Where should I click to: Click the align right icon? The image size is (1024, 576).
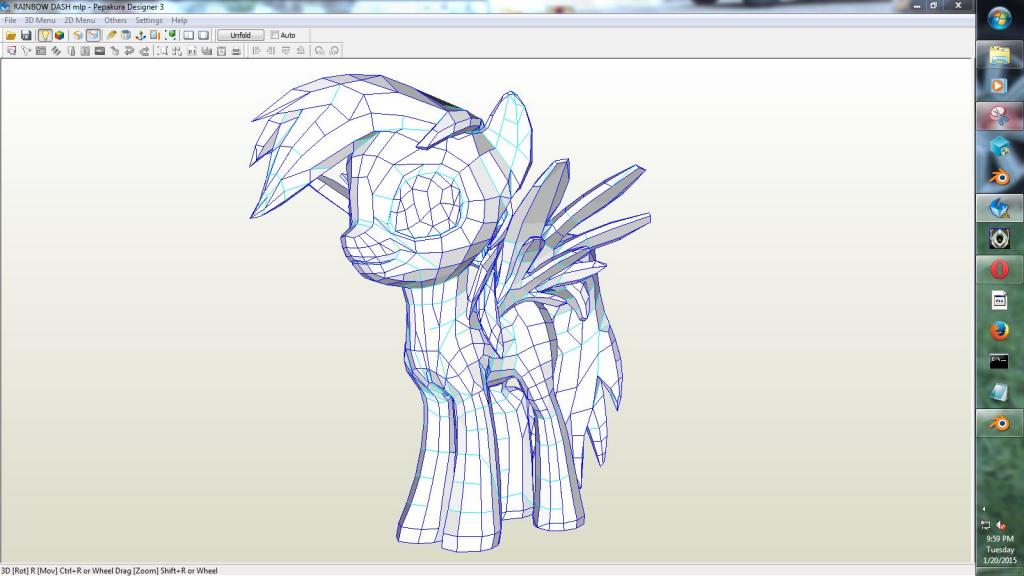tap(270, 50)
